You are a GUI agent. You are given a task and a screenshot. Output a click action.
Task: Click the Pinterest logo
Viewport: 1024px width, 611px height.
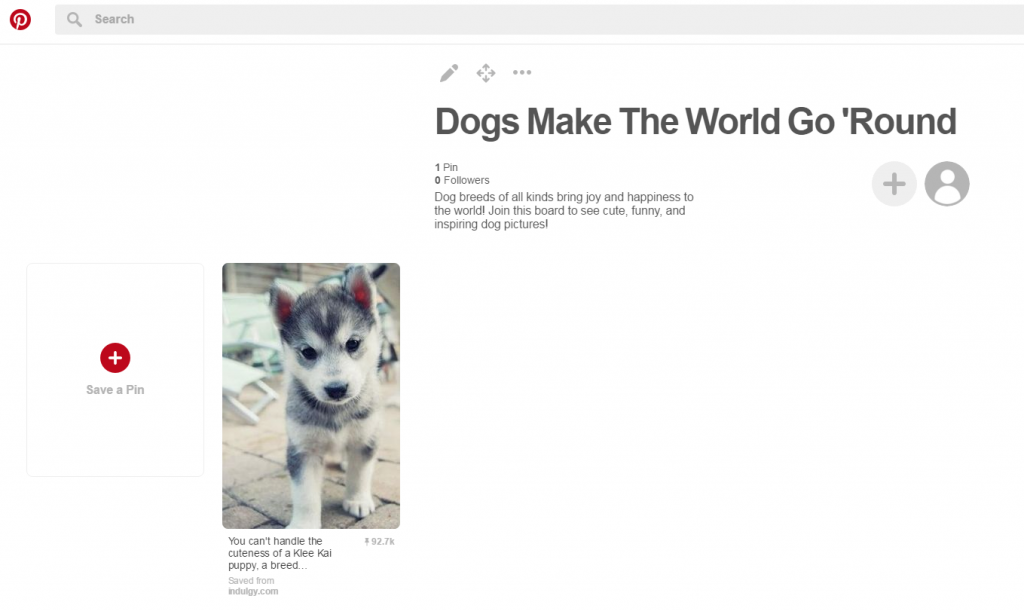20,19
